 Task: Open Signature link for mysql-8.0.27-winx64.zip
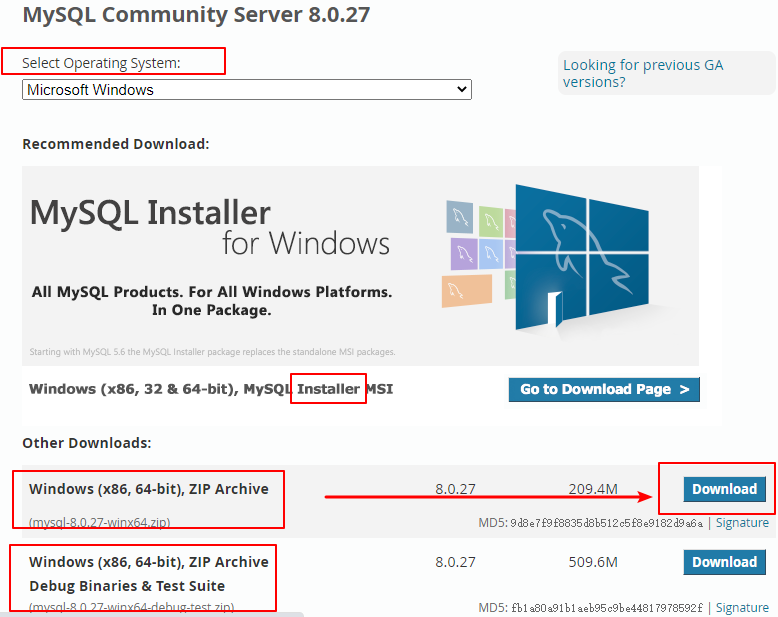(x=742, y=523)
